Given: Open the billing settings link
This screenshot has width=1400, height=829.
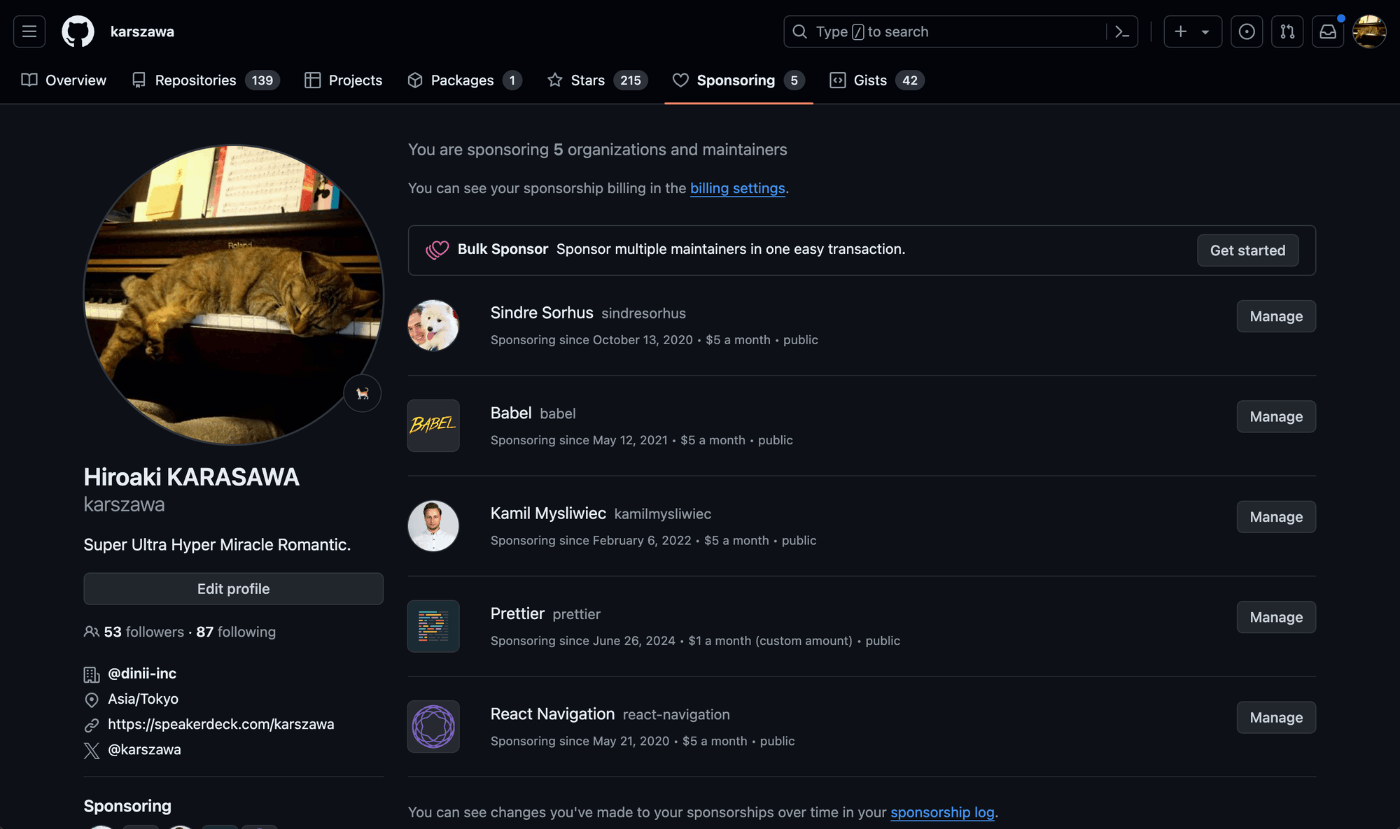Looking at the screenshot, I should coord(737,188).
